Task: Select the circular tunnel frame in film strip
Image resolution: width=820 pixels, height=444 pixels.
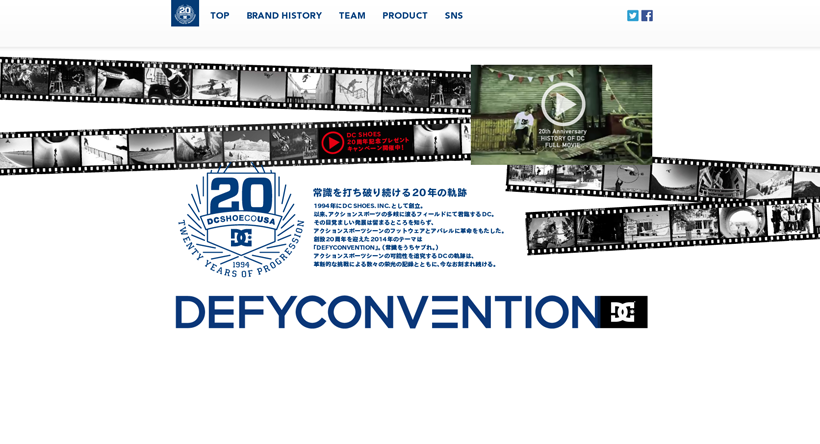Action: (x=742, y=222)
